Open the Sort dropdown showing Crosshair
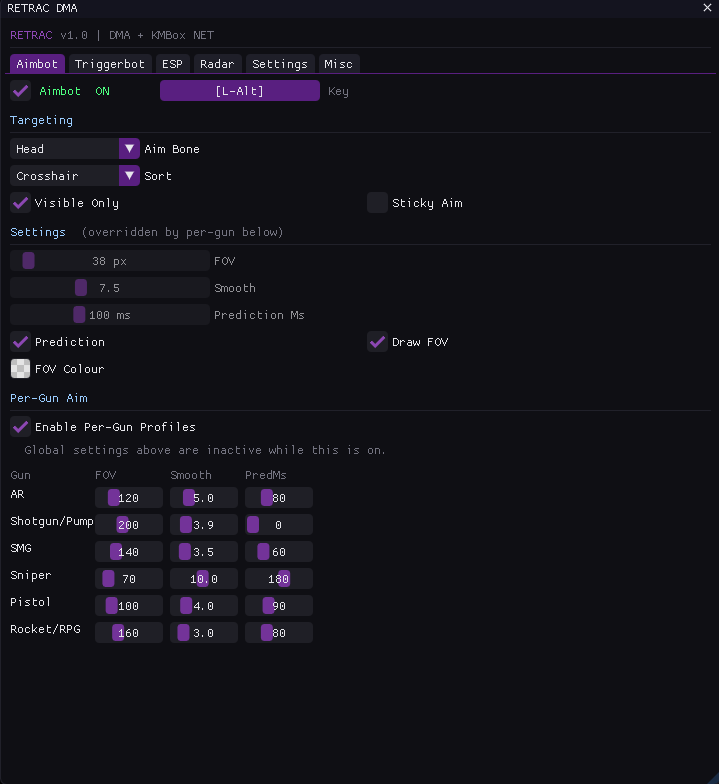This screenshot has width=719, height=784. tap(75, 176)
